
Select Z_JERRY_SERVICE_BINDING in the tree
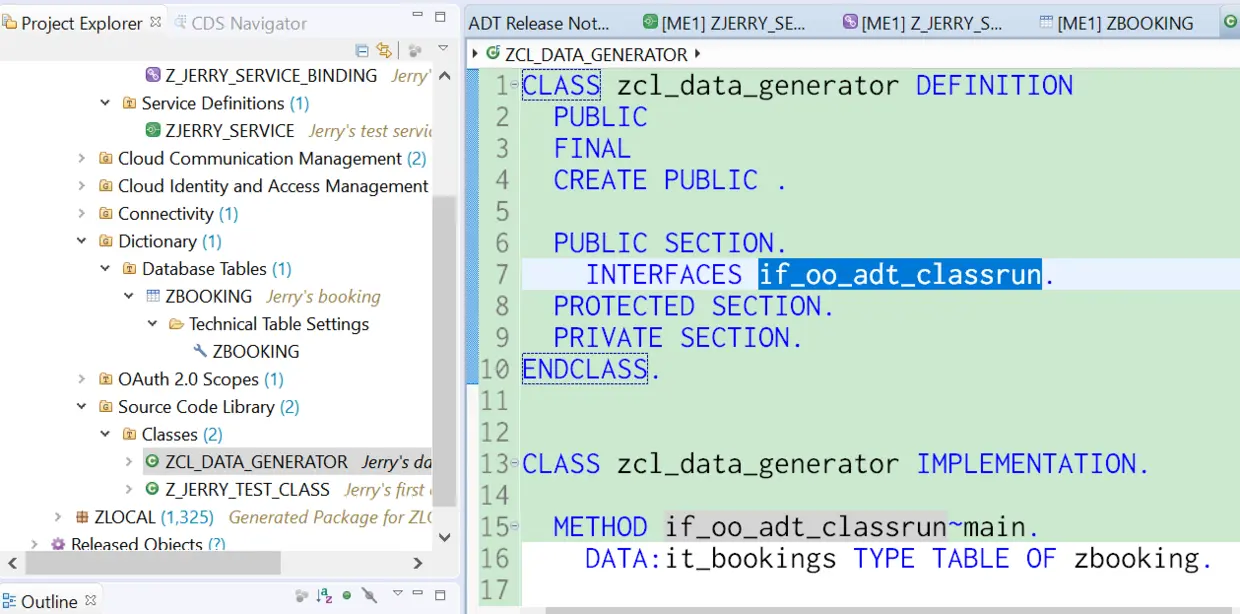(271, 76)
